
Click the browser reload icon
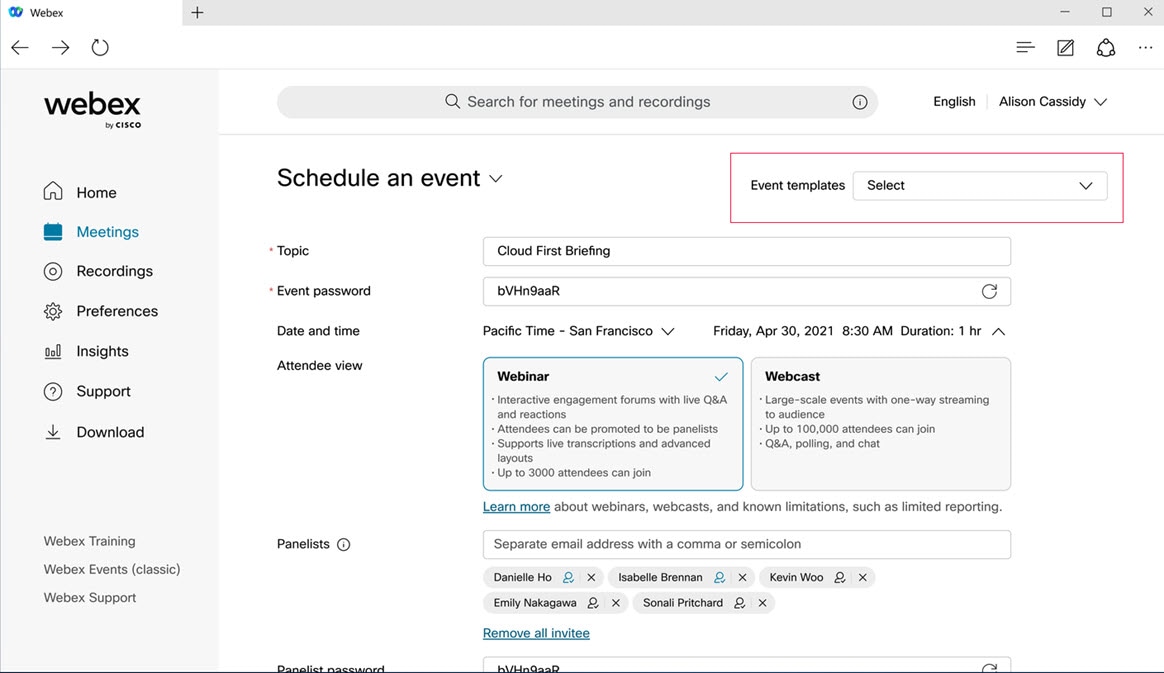(x=100, y=47)
